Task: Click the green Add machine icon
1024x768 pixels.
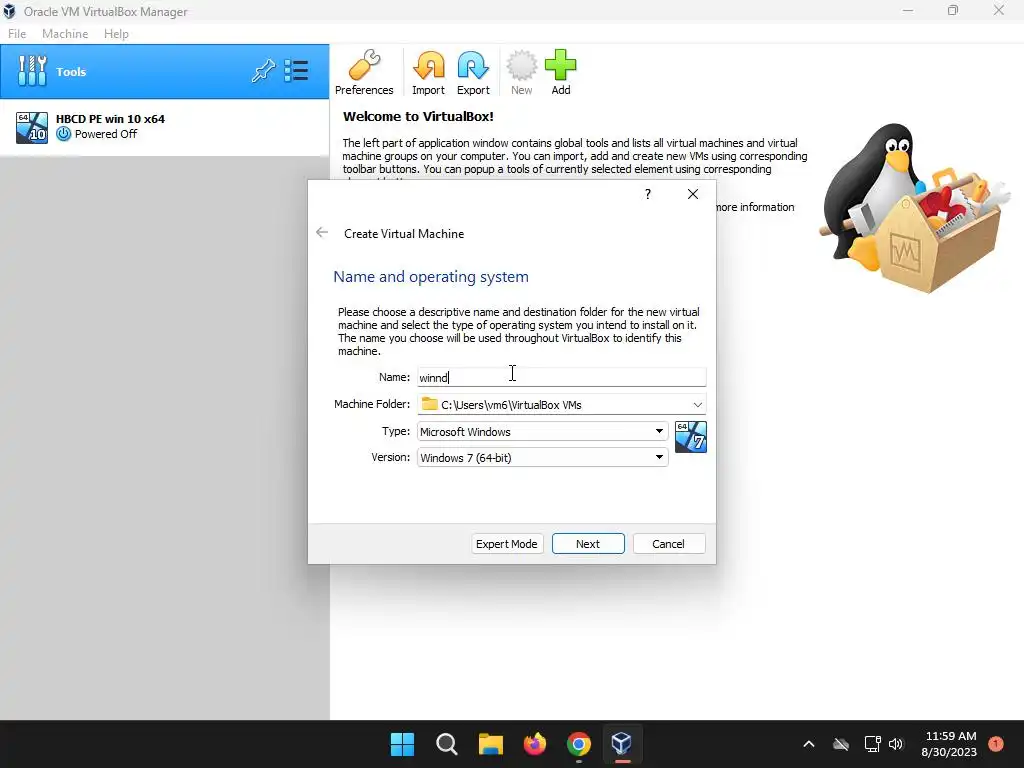Action: 560,72
